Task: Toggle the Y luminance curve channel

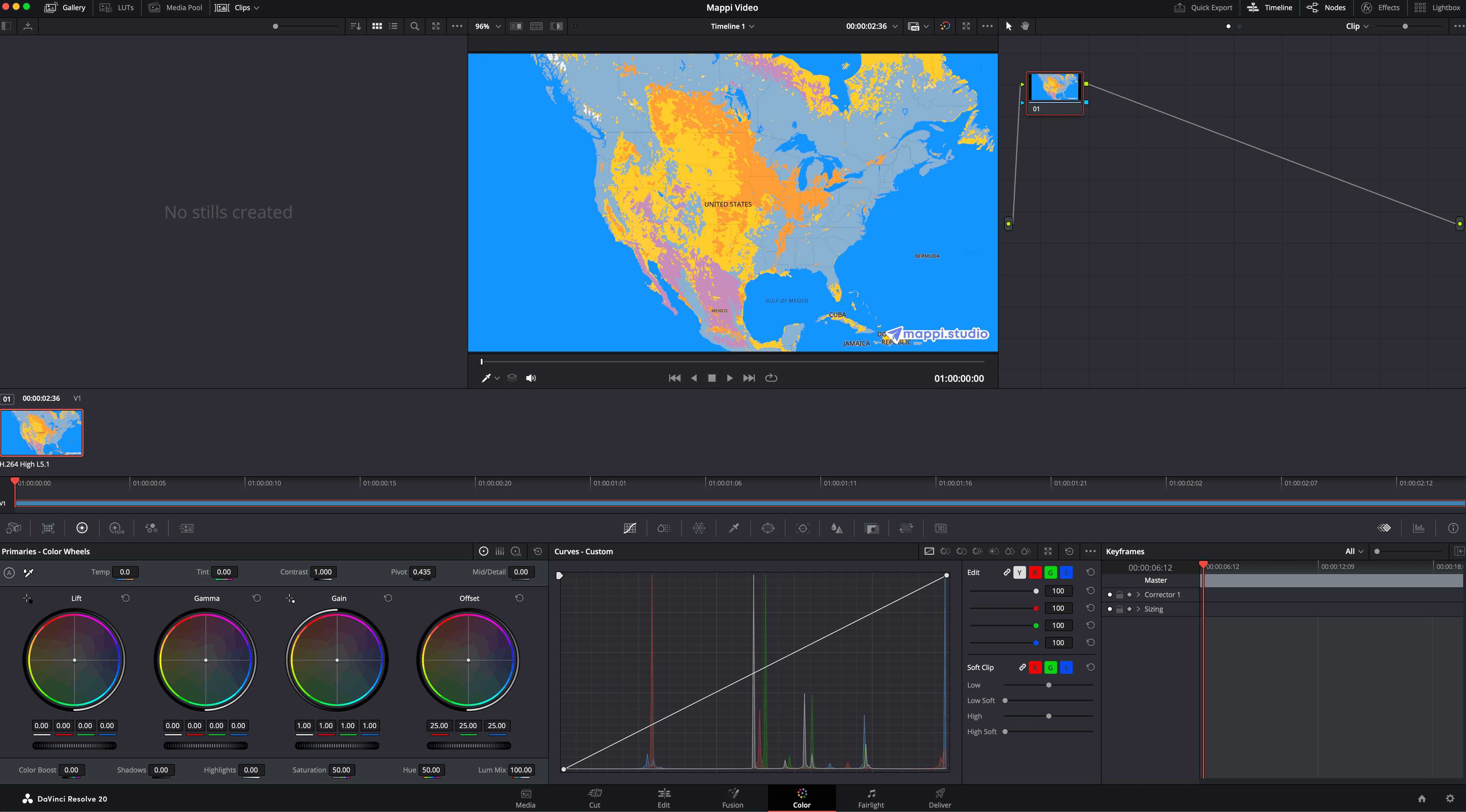Action: click(x=1019, y=572)
